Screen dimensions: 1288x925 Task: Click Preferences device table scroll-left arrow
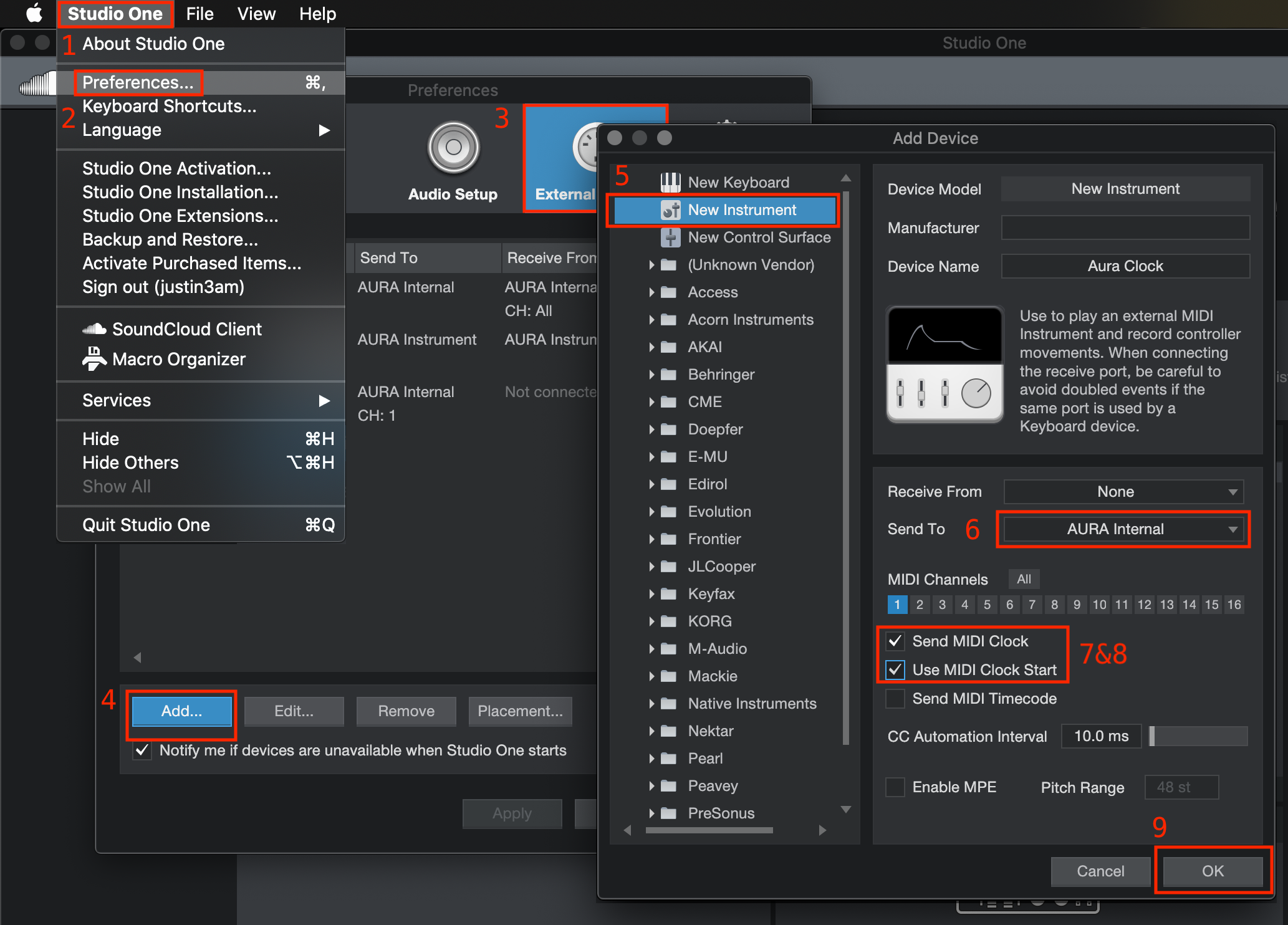coord(137,658)
